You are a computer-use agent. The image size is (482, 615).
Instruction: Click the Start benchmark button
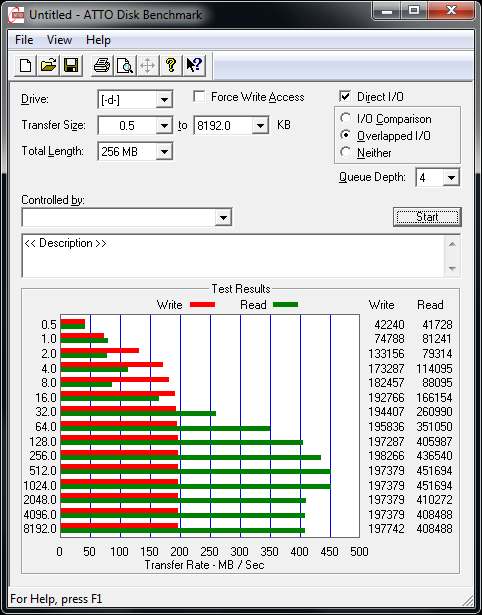tap(427, 217)
